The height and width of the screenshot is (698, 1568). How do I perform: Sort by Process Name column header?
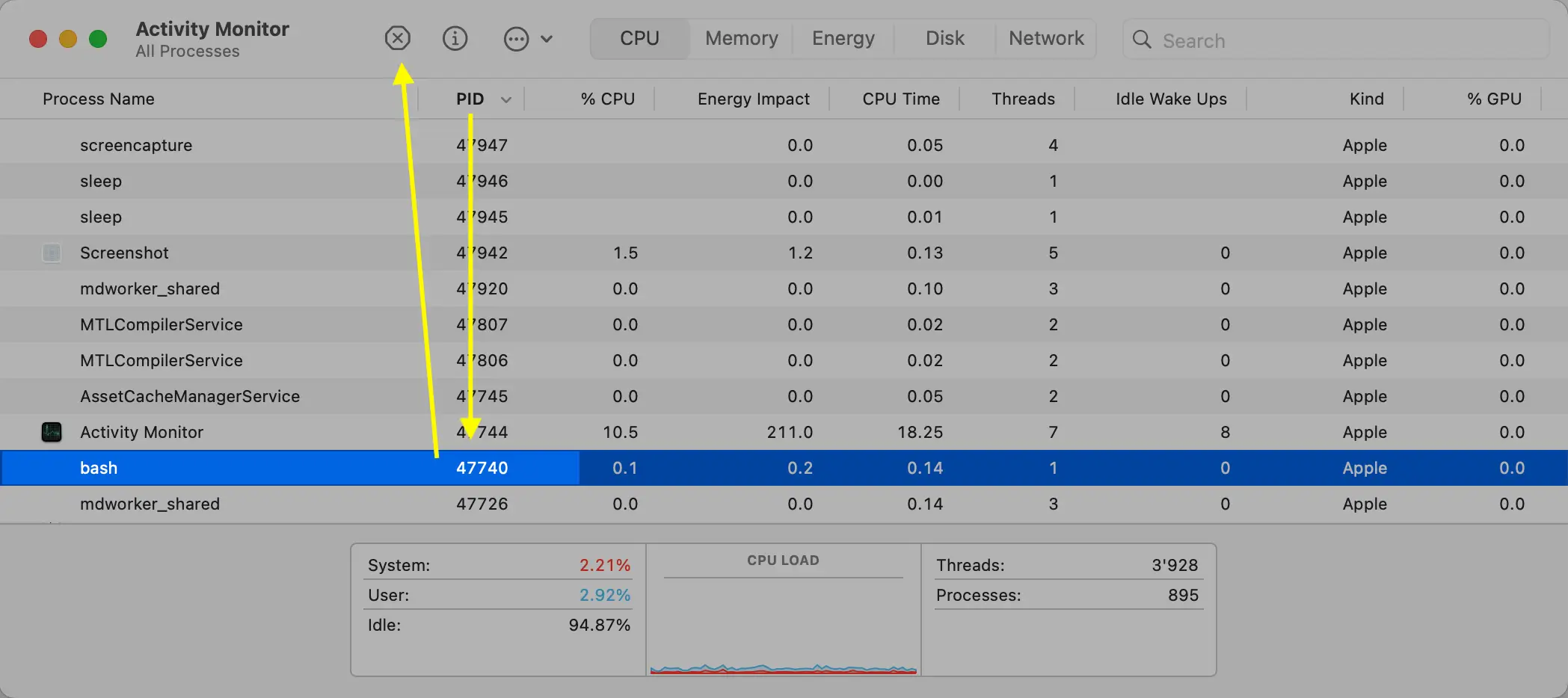(99, 99)
